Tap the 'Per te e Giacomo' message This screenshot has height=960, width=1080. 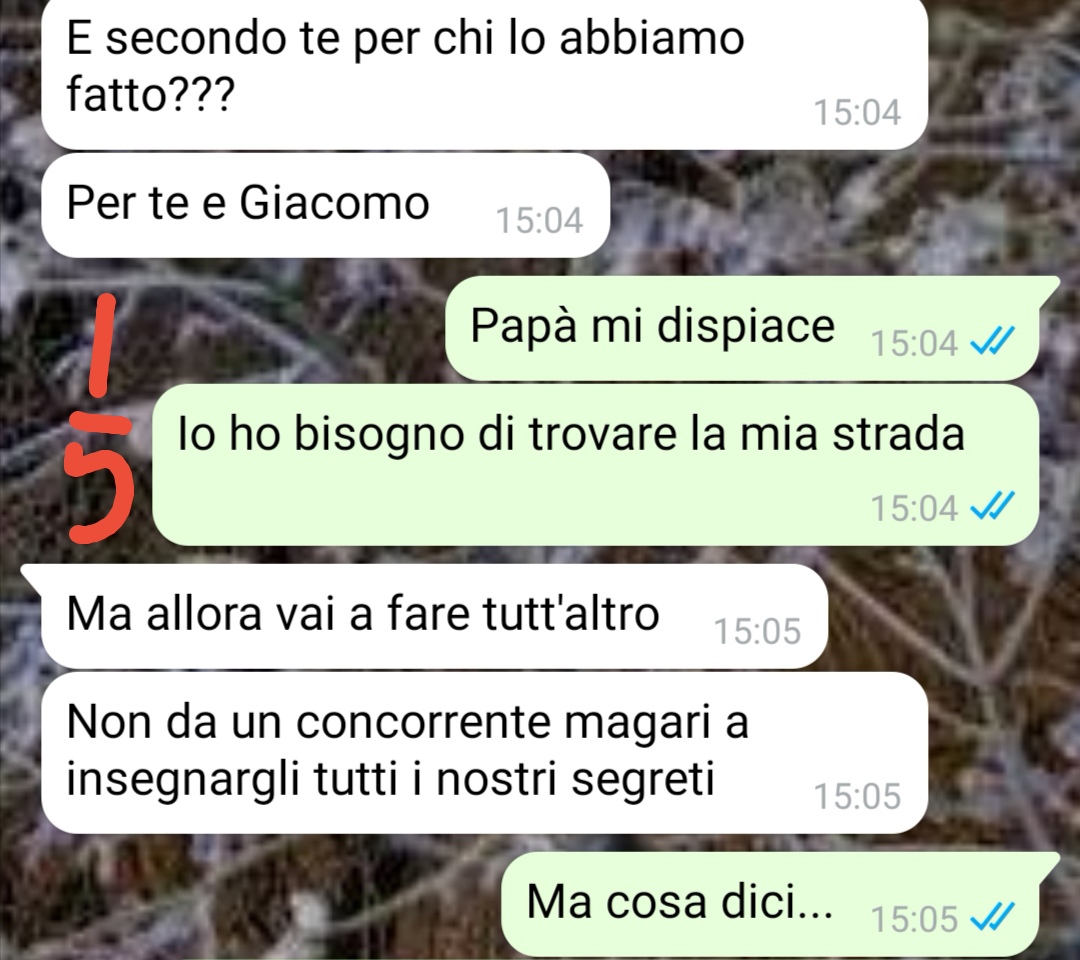(325, 205)
